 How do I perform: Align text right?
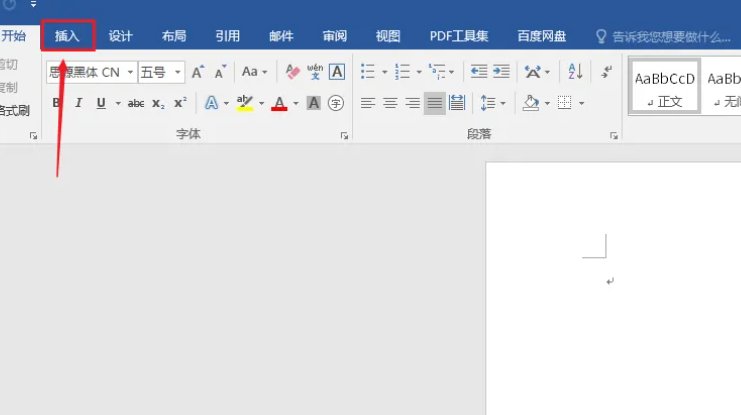(412, 103)
